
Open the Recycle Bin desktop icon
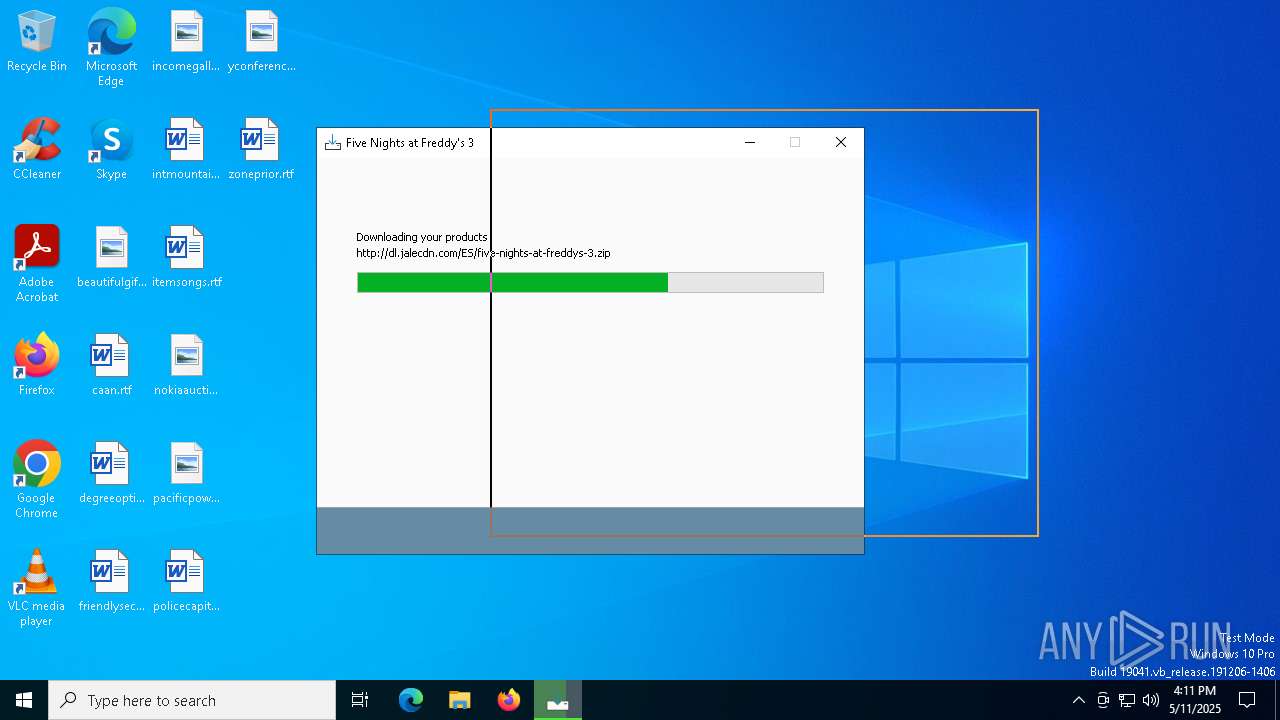[x=37, y=42]
